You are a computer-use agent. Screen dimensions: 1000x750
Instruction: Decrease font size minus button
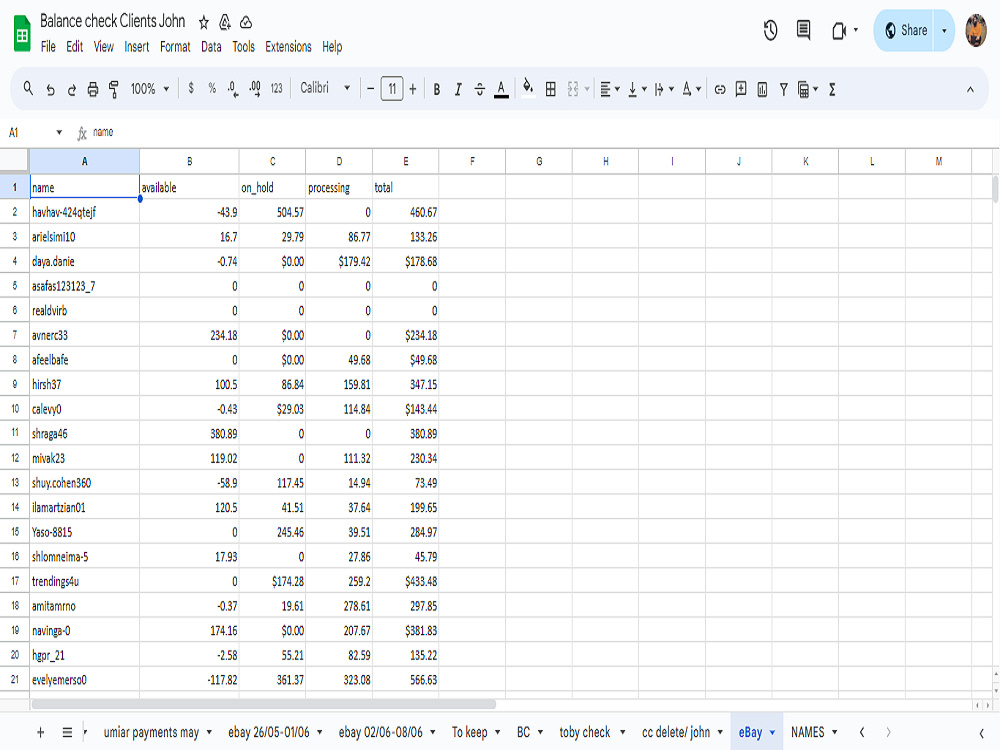pyautogui.click(x=371, y=89)
